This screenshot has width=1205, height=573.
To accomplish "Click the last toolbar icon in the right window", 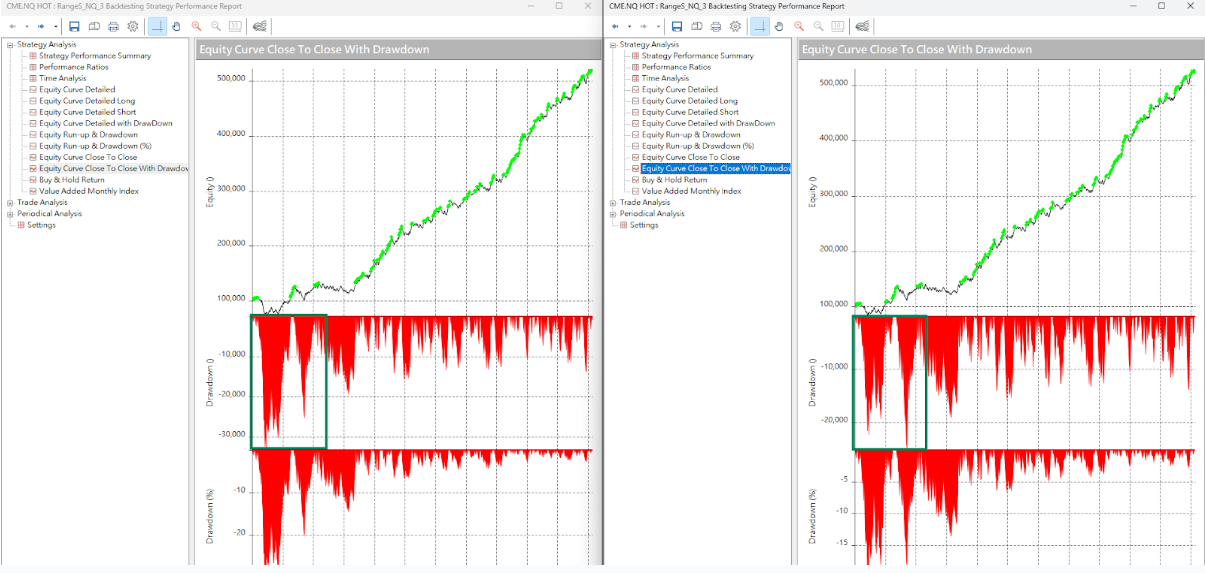I will point(863,26).
